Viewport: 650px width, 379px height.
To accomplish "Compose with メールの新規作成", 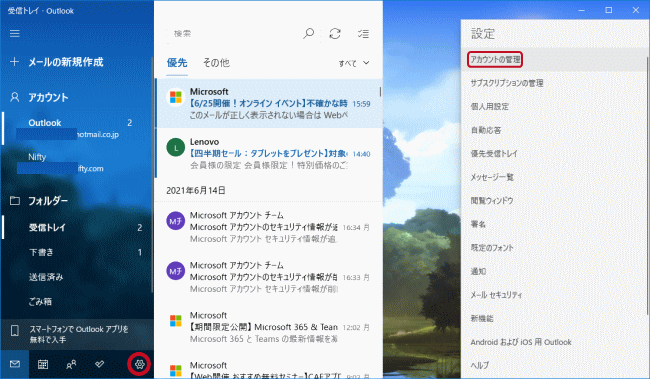I will pos(65,62).
